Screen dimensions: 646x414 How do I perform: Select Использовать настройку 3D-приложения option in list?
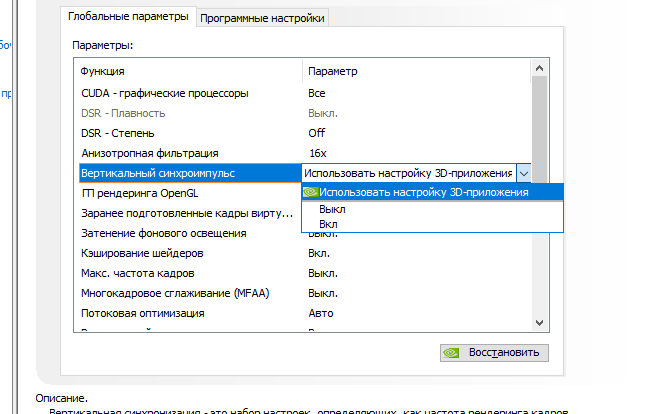[x=432, y=192]
